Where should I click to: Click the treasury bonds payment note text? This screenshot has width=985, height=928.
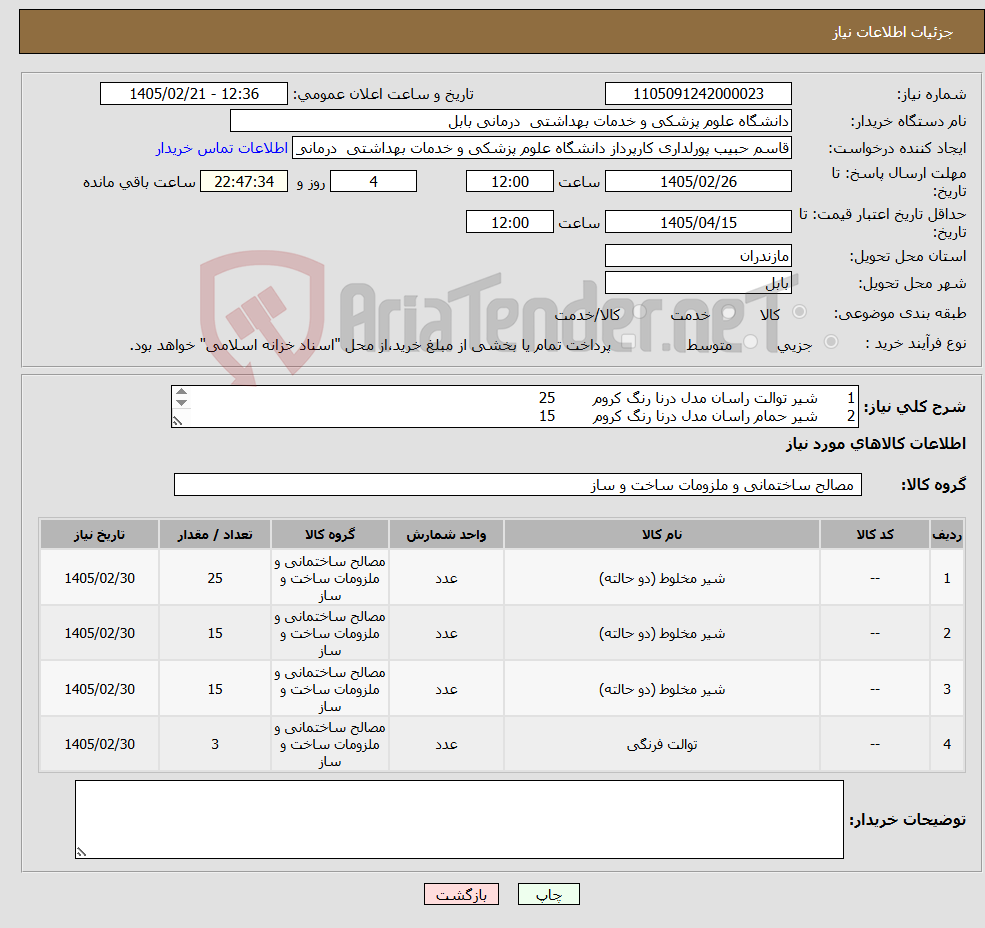coord(370,345)
